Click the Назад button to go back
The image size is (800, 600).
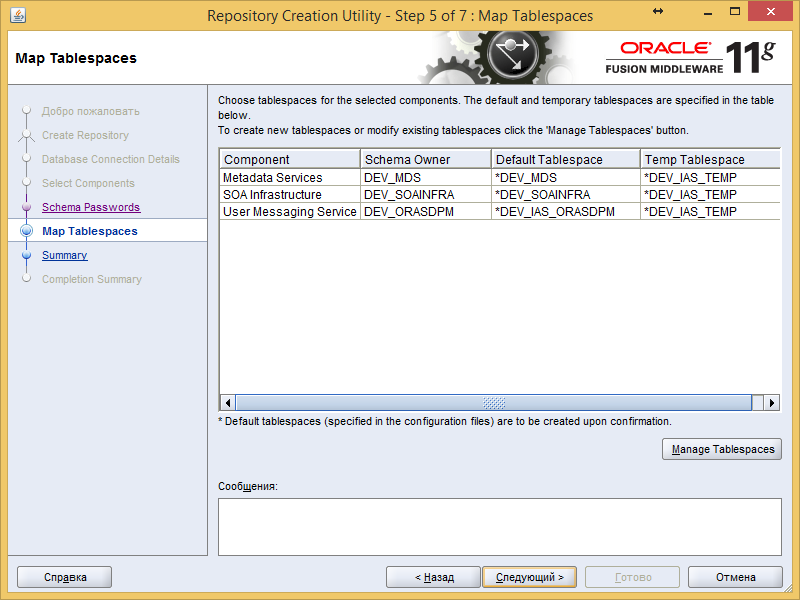pyautogui.click(x=433, y=577)
